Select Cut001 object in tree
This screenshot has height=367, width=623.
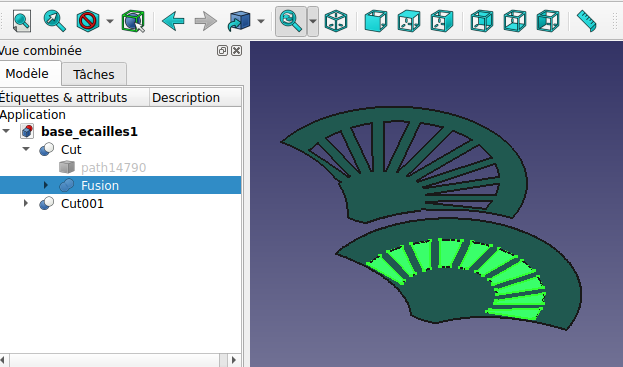[82, 204]
